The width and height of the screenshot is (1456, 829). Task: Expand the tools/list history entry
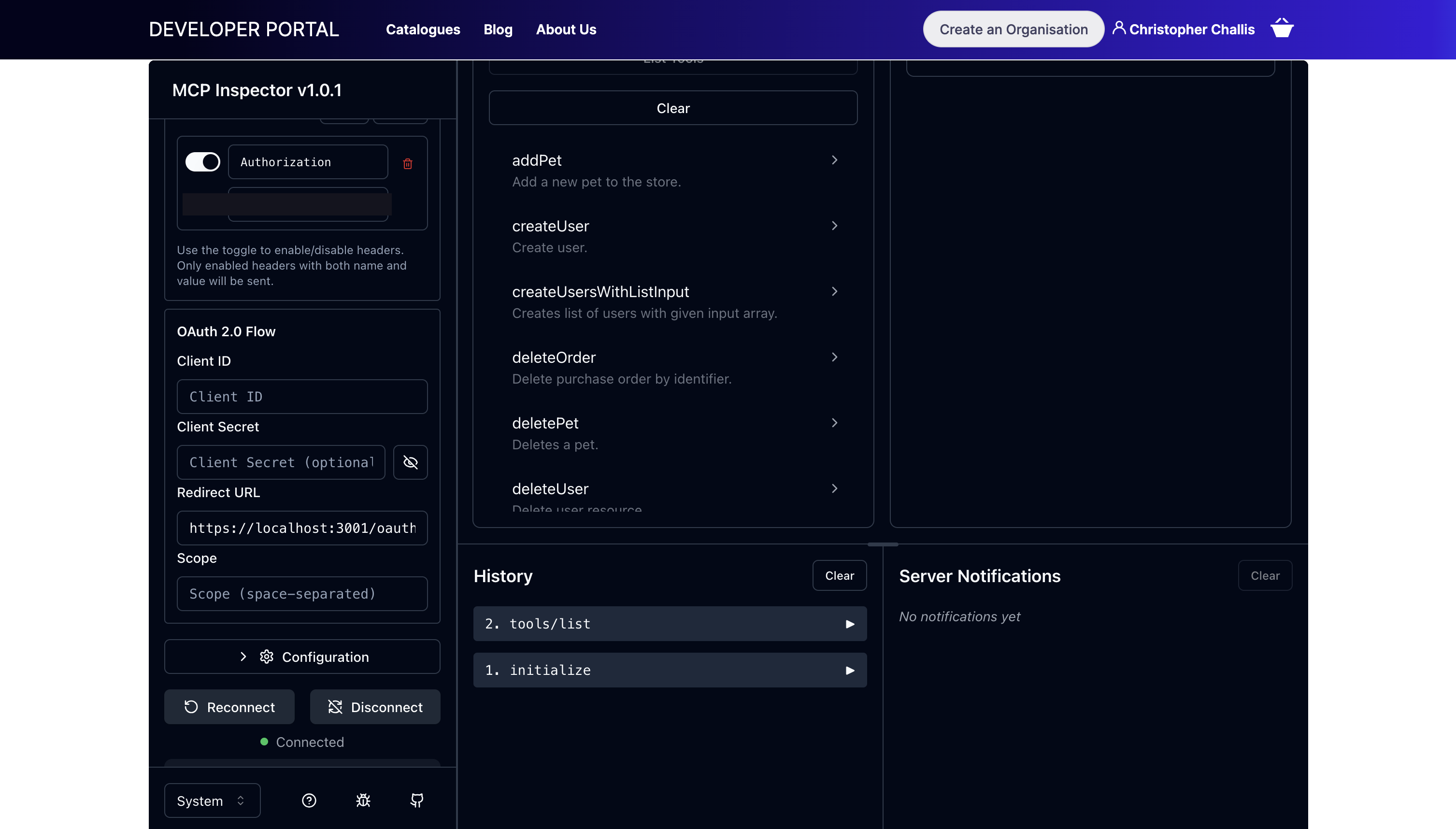tap(670, 624)
